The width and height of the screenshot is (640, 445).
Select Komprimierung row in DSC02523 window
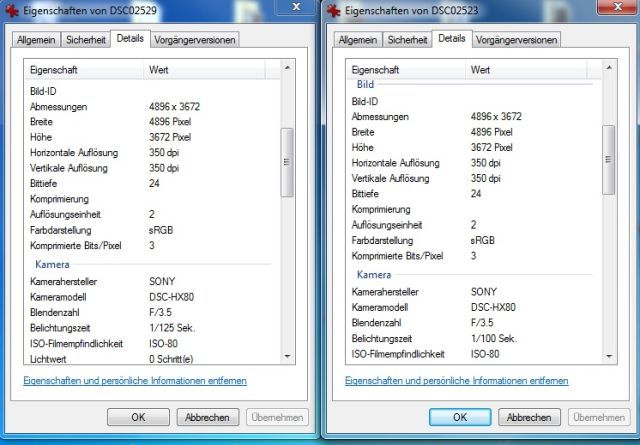[x=474, y=209]
